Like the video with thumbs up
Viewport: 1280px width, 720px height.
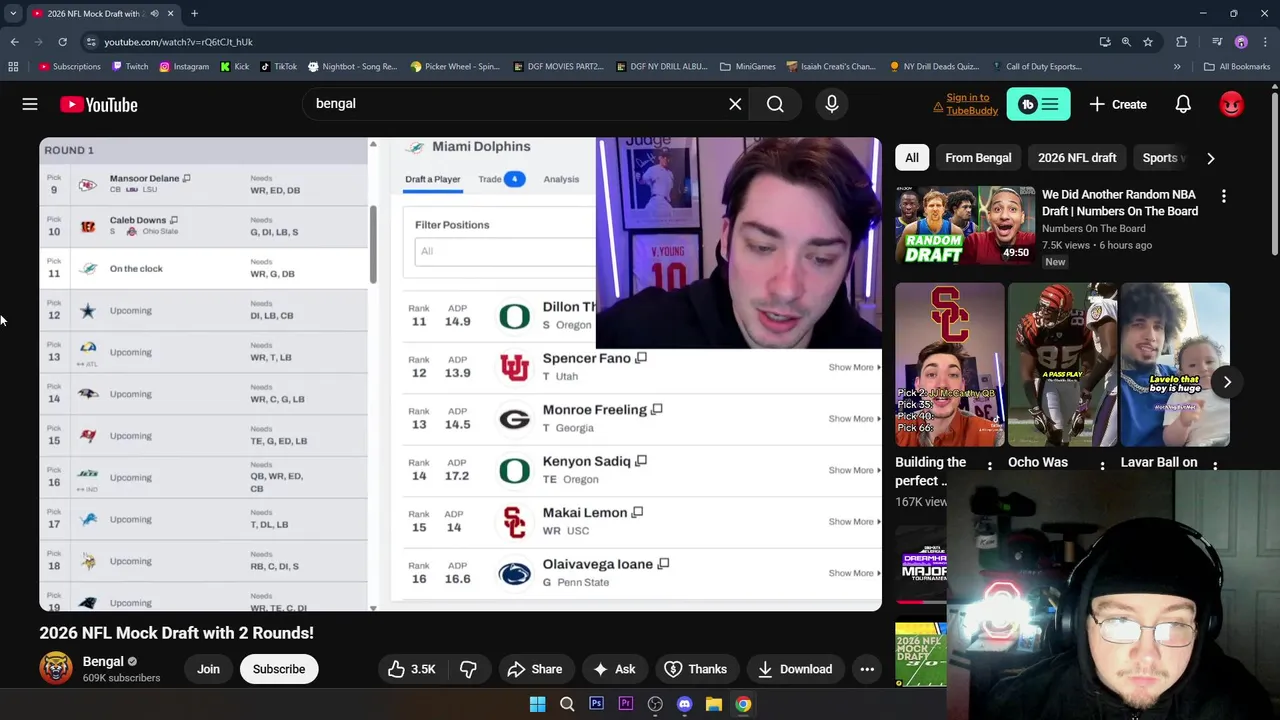click(x=412, y=669)
